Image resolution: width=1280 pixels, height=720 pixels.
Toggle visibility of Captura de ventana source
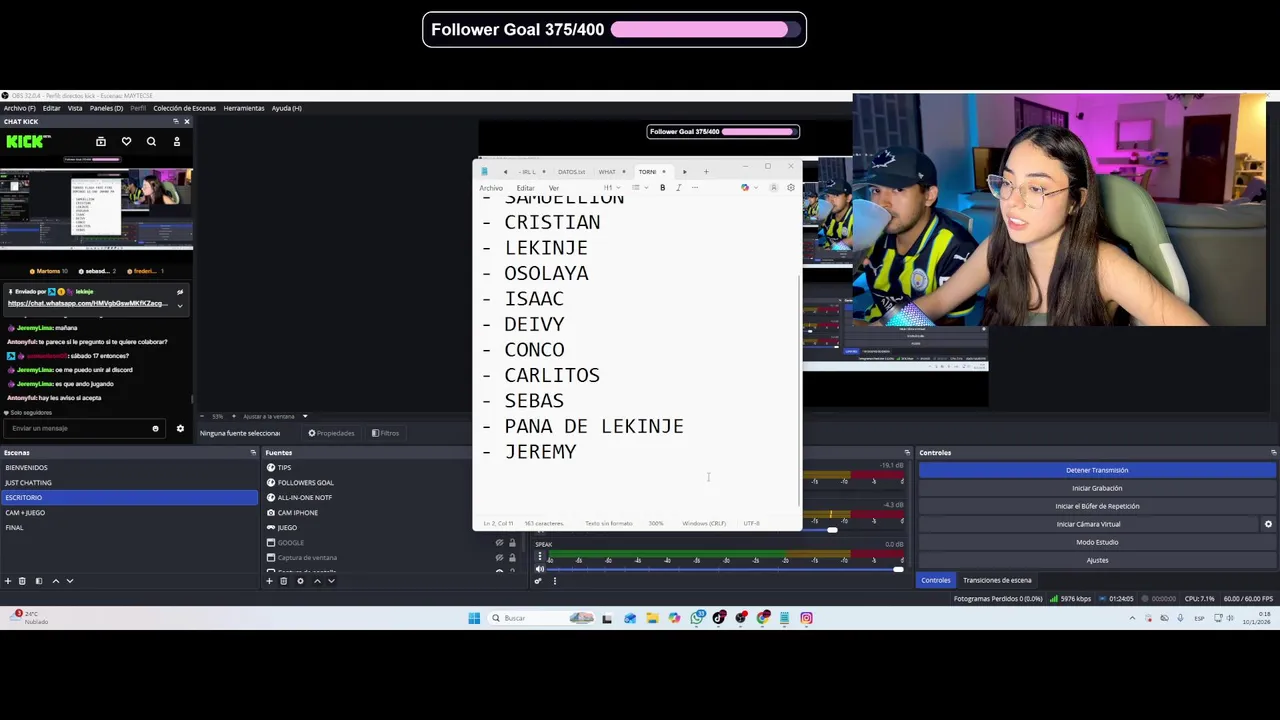499,558
